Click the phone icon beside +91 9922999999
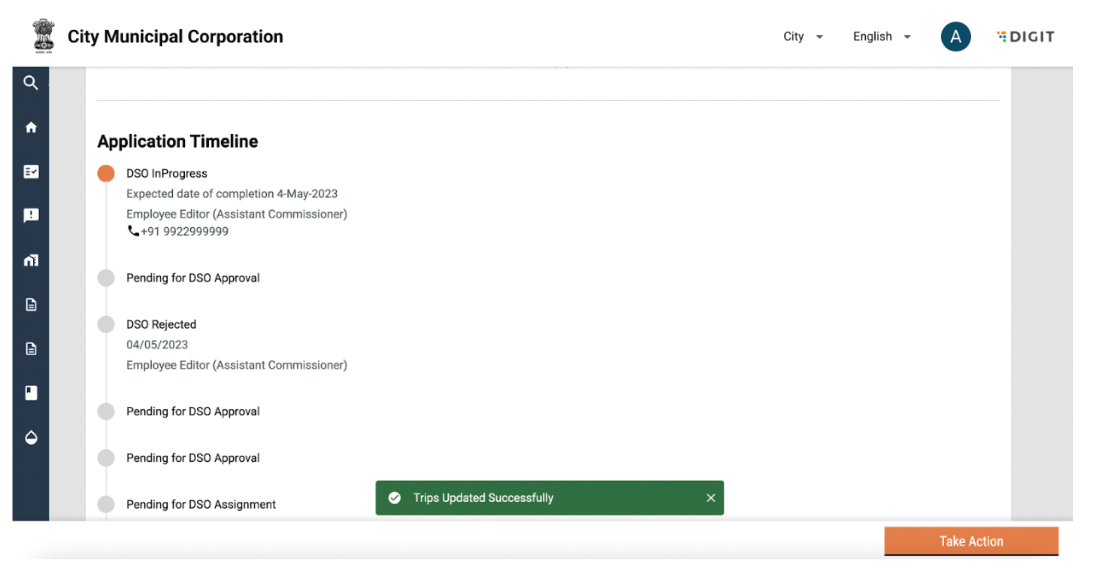Viewport: 1110px width, 573px height. pos(133,231)
